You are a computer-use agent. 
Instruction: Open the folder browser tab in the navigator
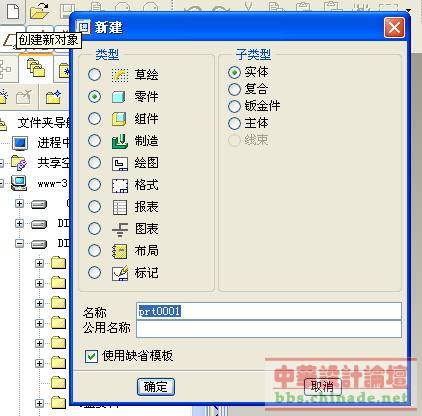pyautogui.click(x=36, y=68)
